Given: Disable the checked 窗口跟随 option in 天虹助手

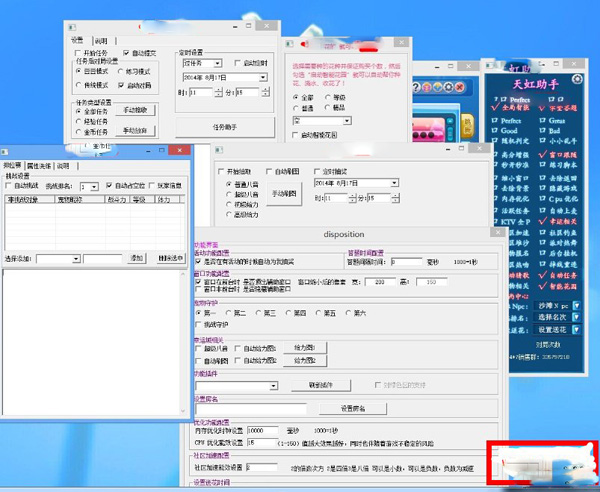Looking at the screenshot, I should click(x=543, y=154).
